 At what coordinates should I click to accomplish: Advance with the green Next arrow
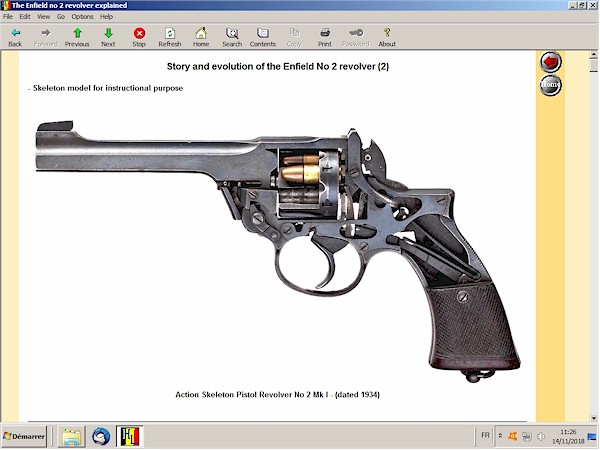(x=108, y=37)
